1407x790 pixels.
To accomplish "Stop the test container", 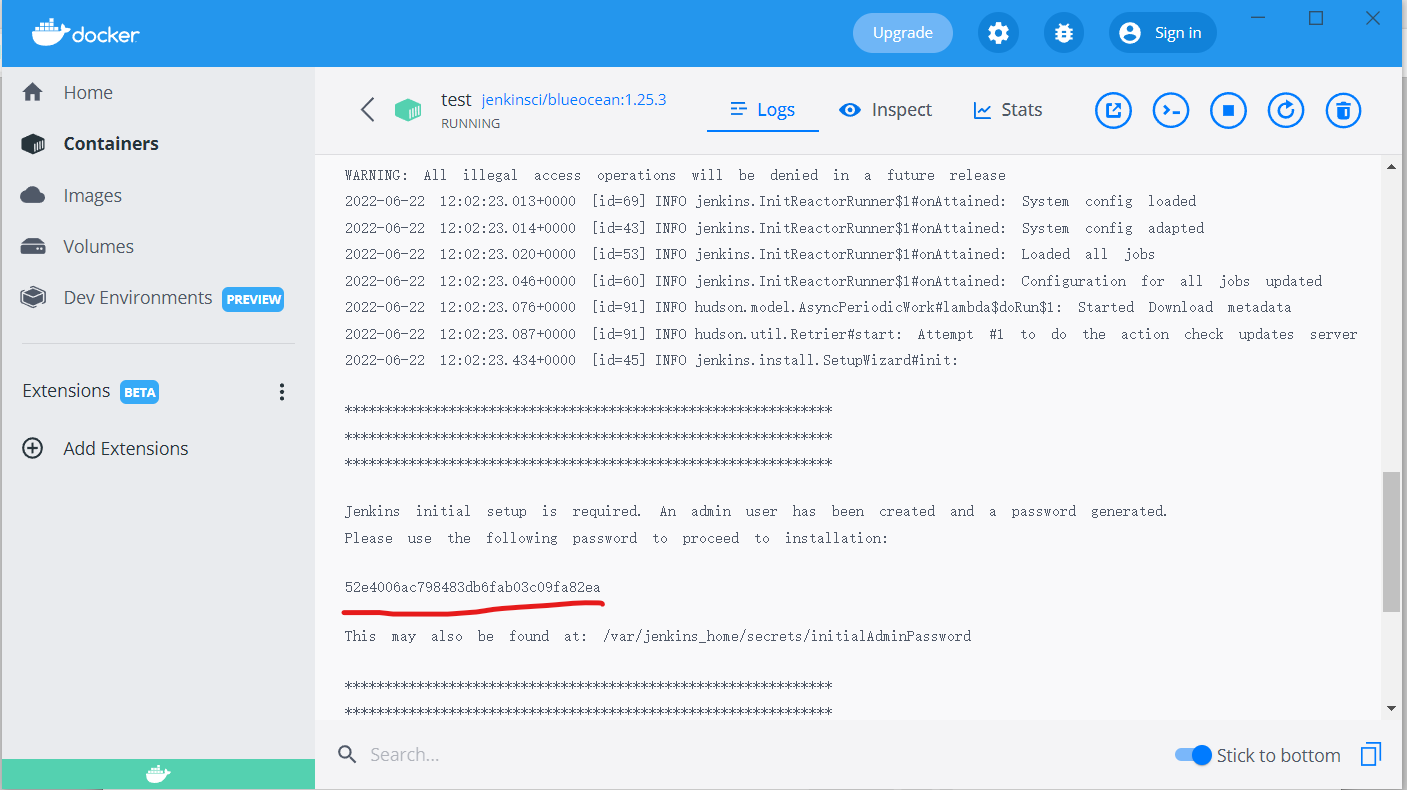I will click(x=1228, y=110).
